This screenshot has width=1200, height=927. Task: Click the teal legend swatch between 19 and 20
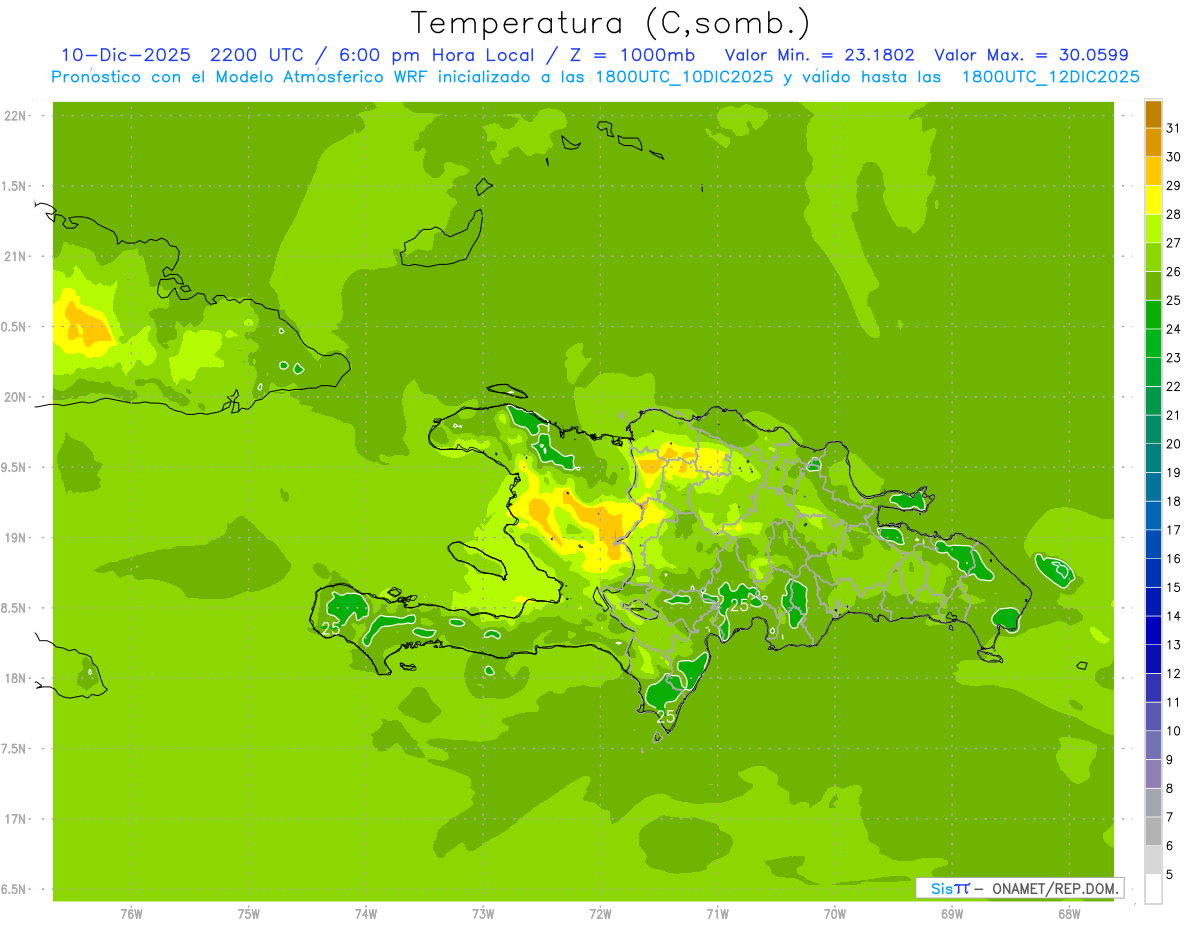pos(1153,459)
